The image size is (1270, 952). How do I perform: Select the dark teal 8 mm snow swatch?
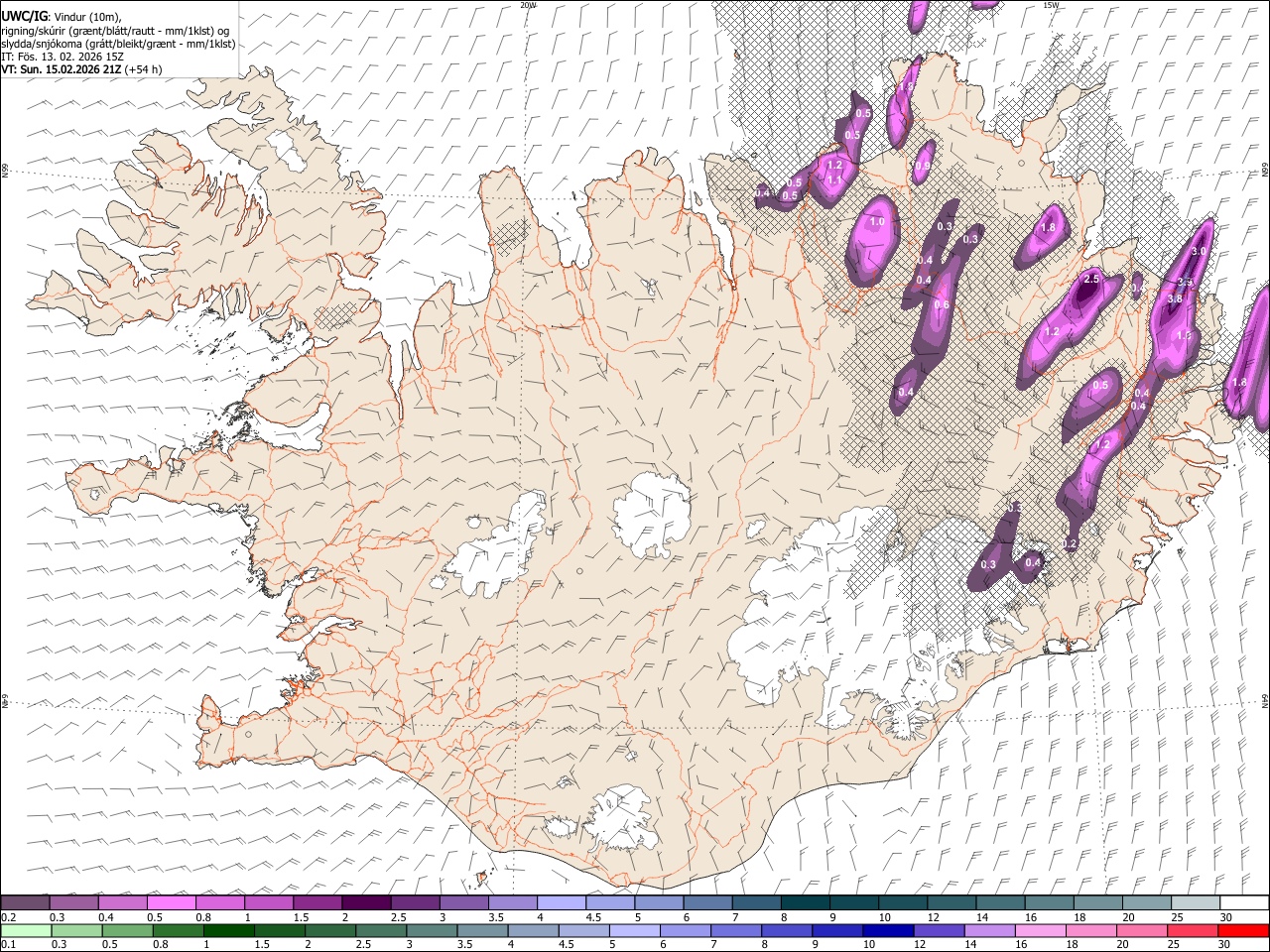[x=805, y=903]
